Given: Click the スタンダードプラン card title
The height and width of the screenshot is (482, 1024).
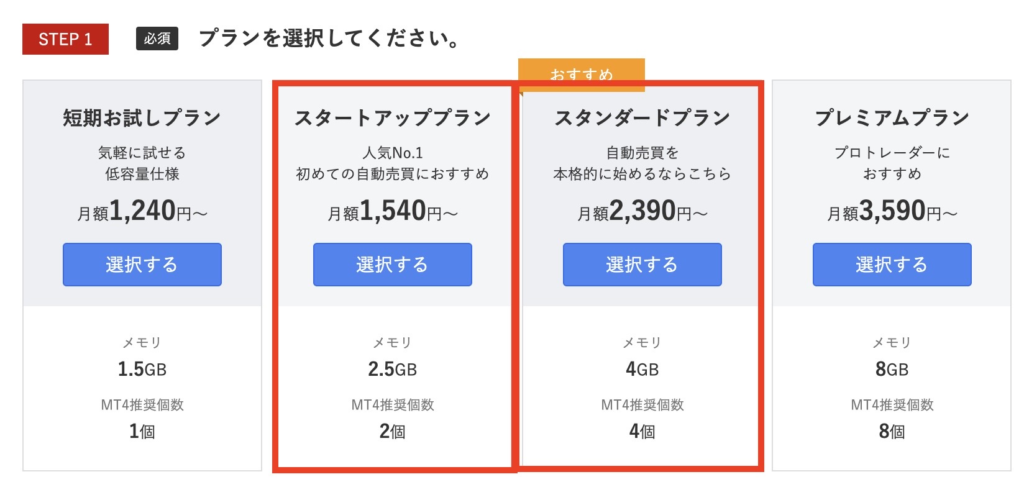Looking at the screenshot, I should 642,118.
